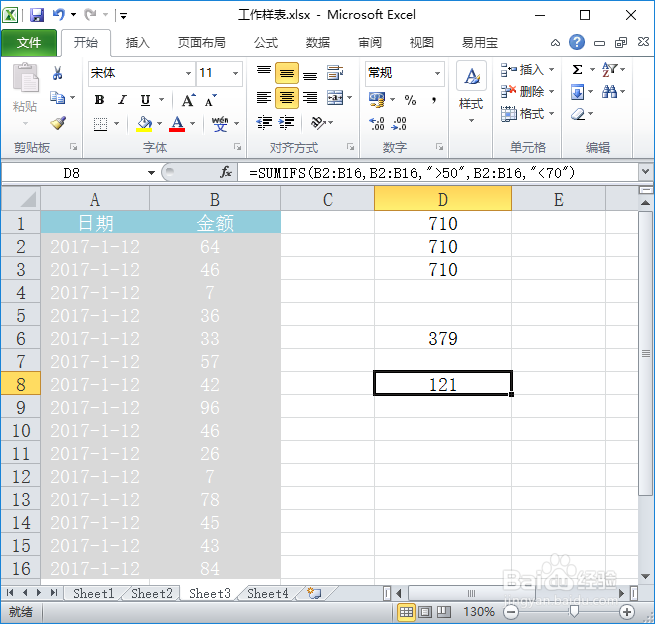Toggle Center horizontal alignment
This screenshot has width=655, height=624.
pyautogui.click(x=287, y=98)
